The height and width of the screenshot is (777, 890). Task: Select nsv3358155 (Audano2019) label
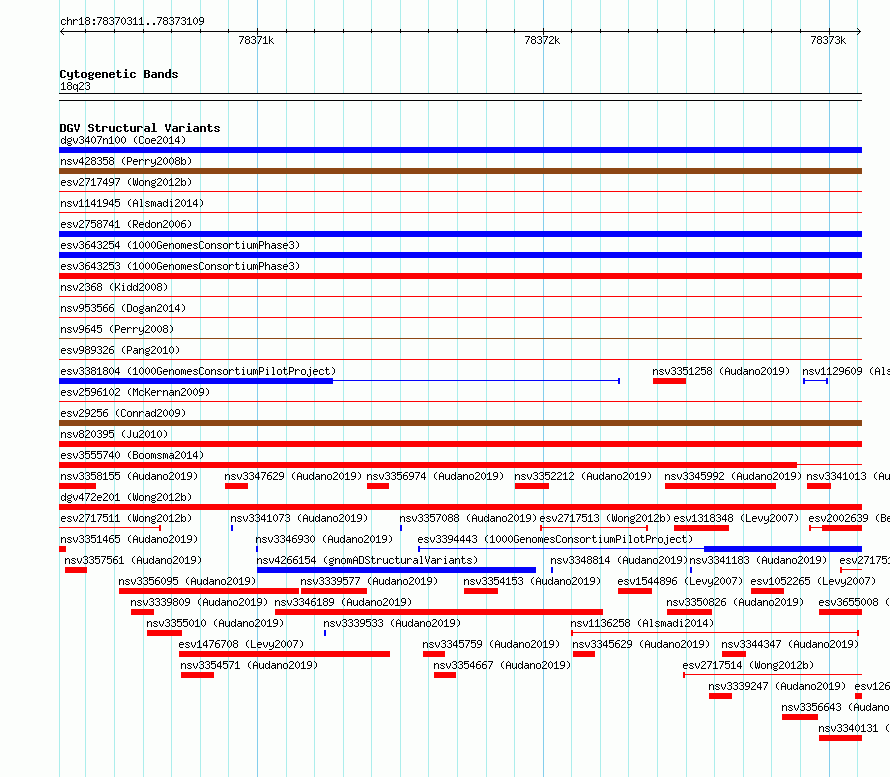129,476
